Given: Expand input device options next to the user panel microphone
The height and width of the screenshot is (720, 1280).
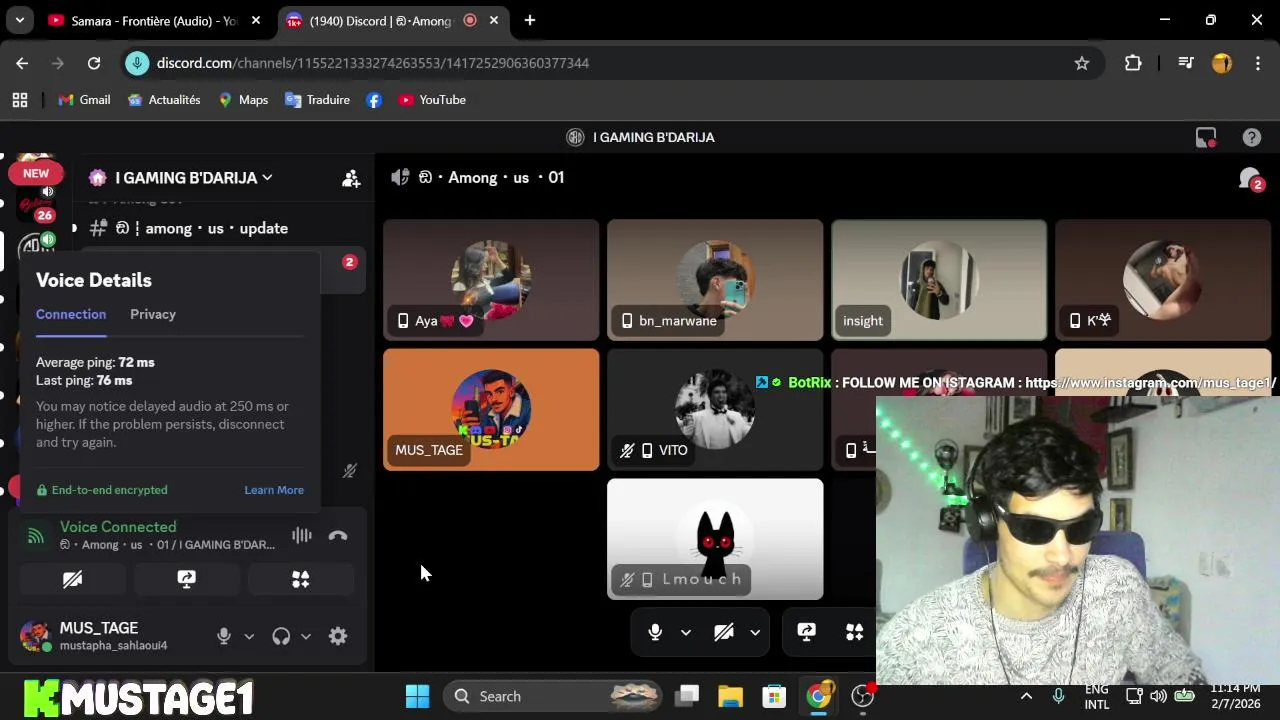Looking at the screenshot, I should point(249,636).
